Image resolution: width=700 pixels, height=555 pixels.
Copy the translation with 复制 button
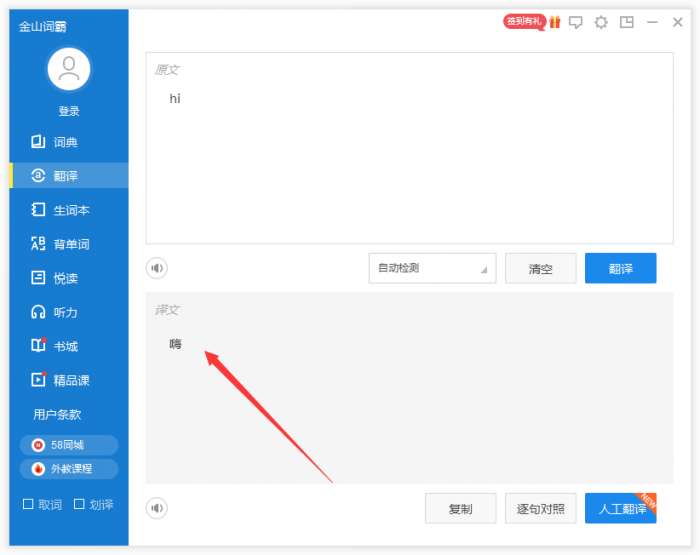point(460,508)
